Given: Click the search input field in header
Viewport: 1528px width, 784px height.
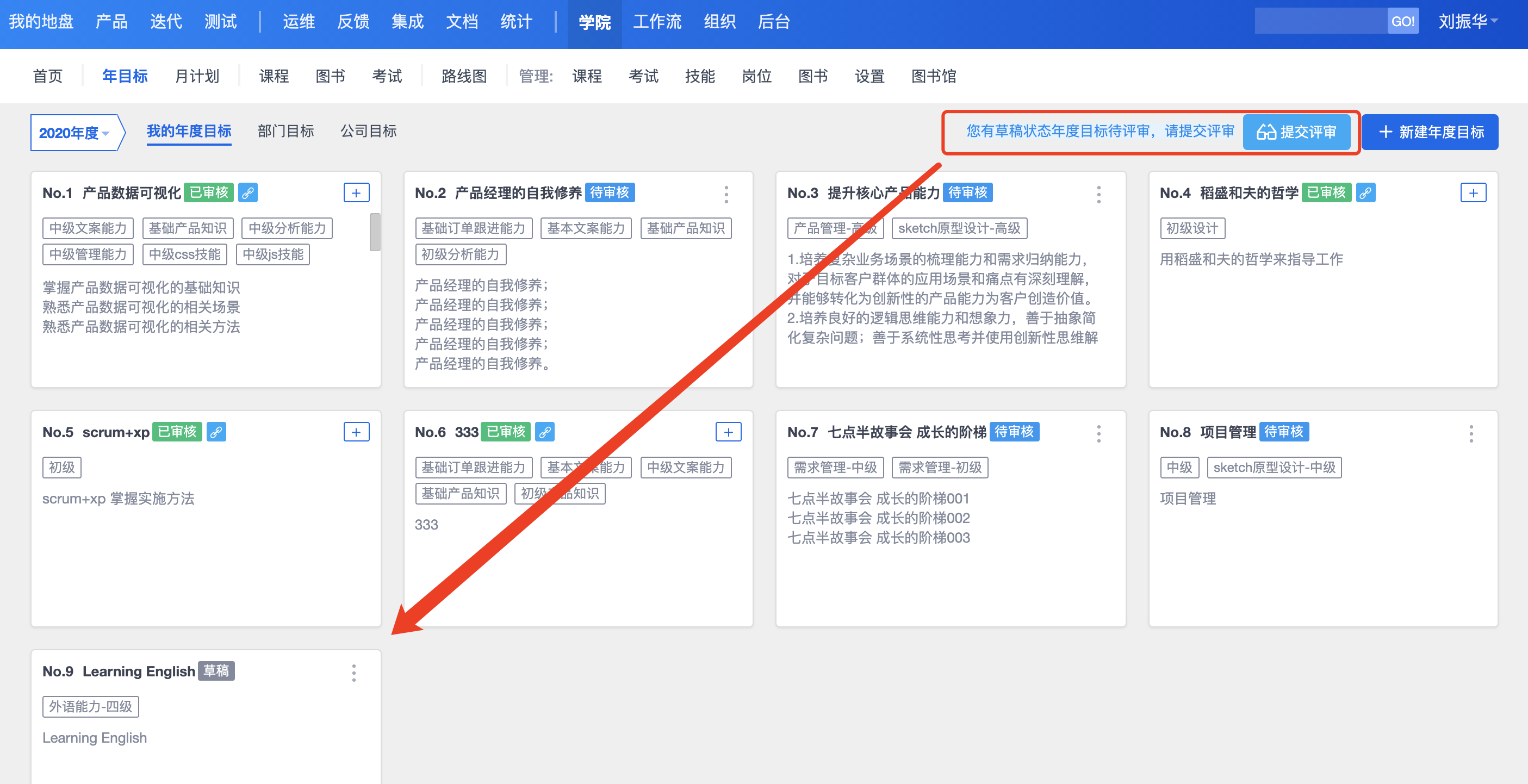Looking at the screenshot, I should (1321, 21).
